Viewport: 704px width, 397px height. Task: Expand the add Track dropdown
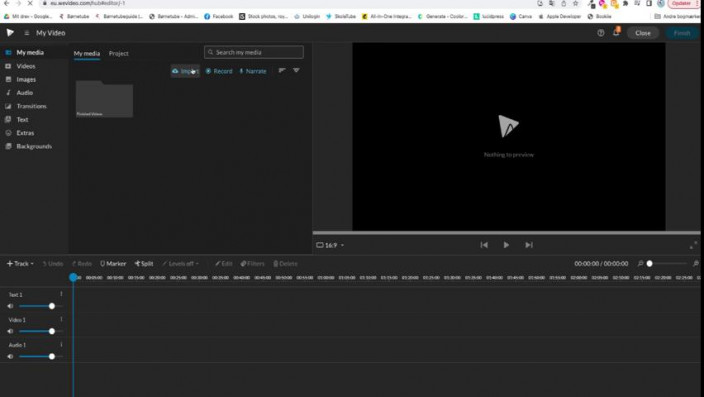pos(20,264)
